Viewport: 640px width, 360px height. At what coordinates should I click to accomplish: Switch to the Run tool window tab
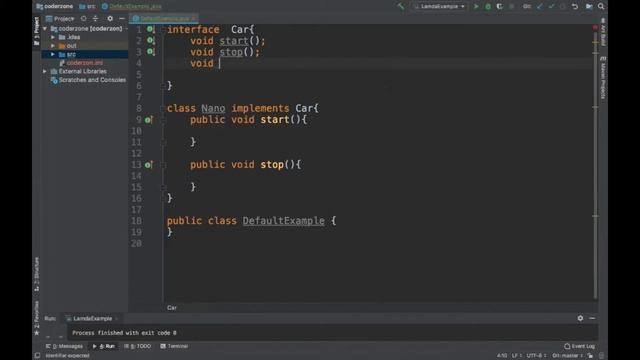click(x=104, y=346)
